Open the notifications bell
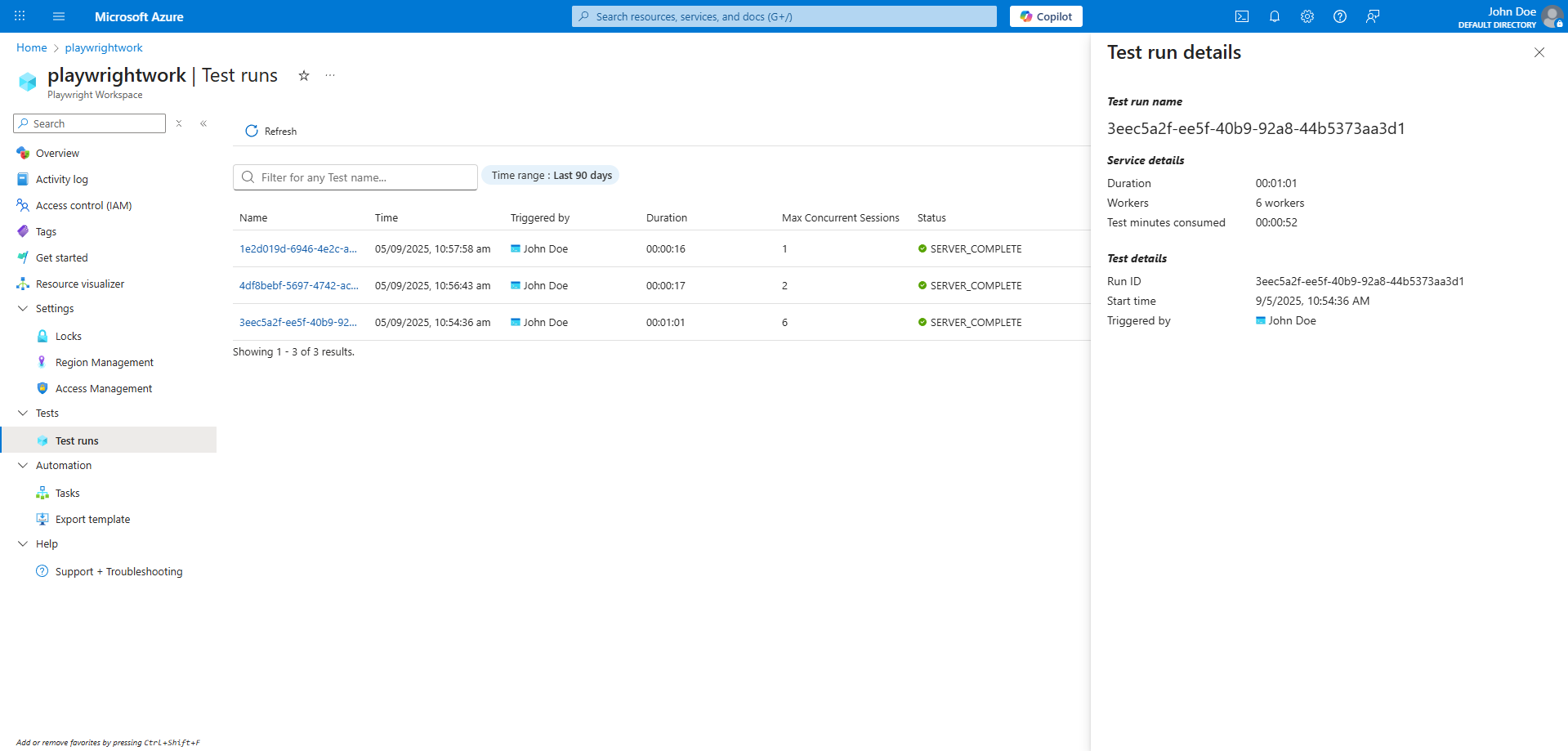1568x751 pixels. (1274, 16)
